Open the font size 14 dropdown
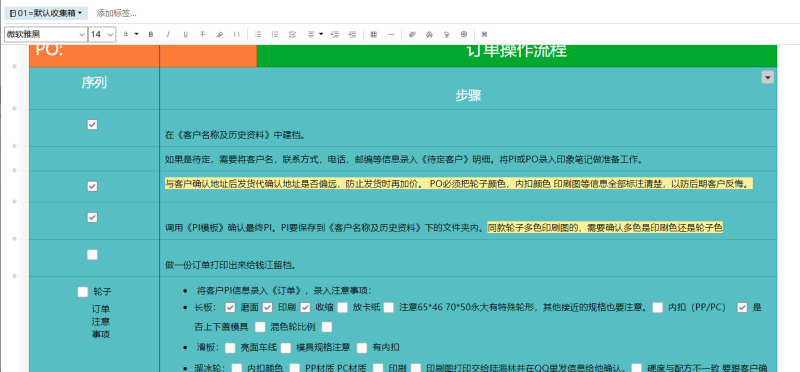Viewport: 800px width, 372px height. point(103,34)
